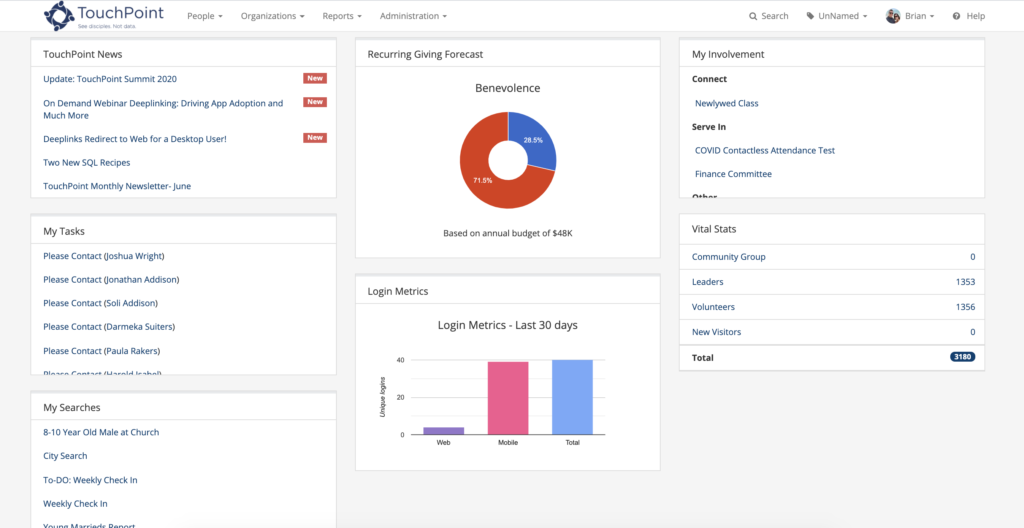The width and height of the screenshot is (1024, 528).
Task: Expand the People dropdown menu
Action: (205, 16)
